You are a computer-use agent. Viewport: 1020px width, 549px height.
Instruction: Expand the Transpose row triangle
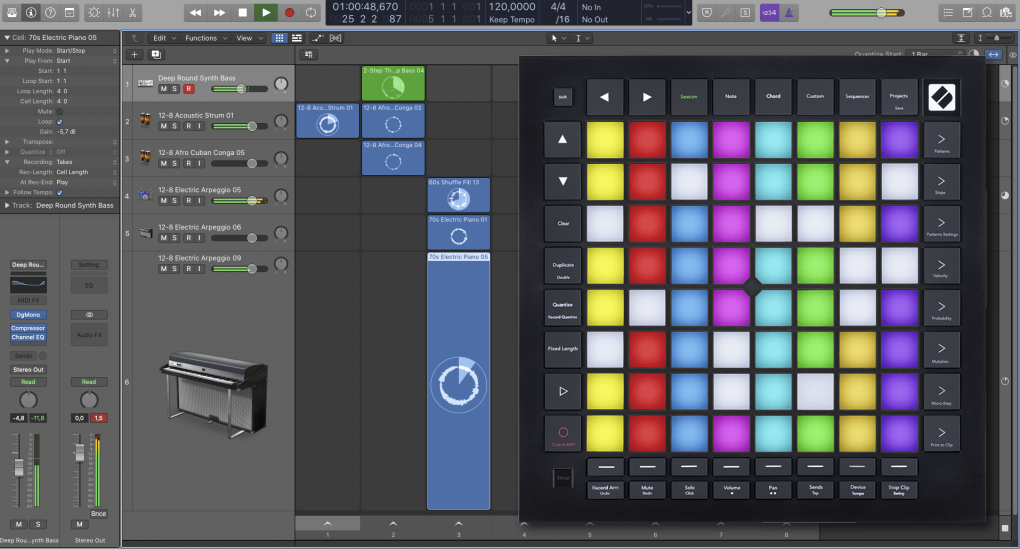(7, 141)
